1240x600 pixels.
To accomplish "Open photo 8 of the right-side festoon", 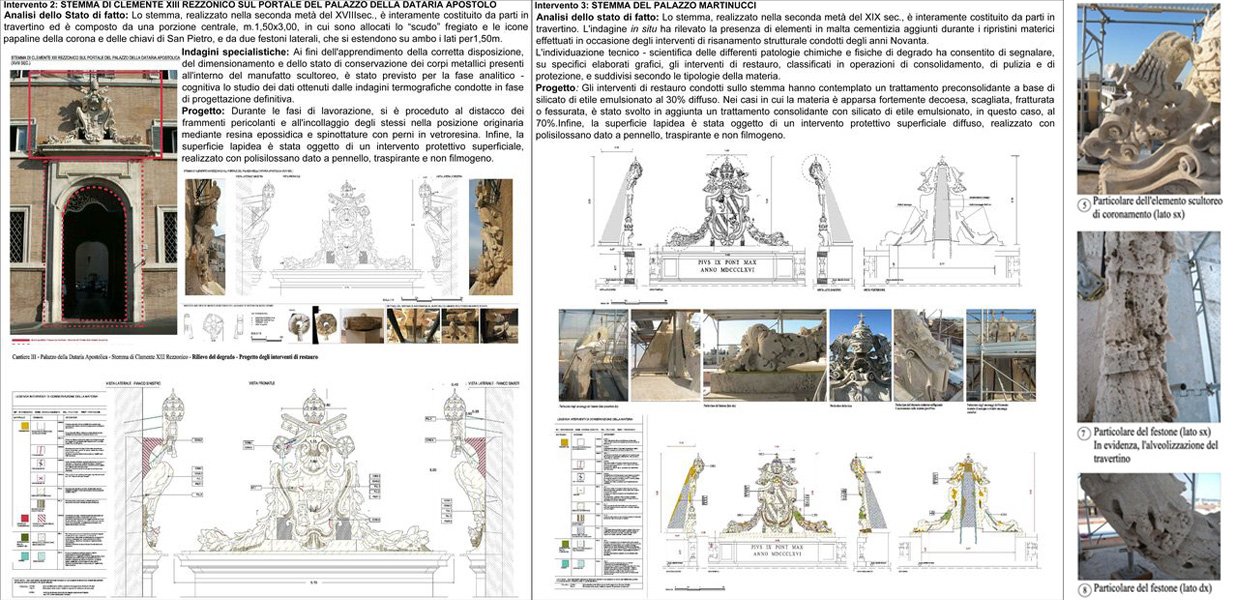I will point(1148,526).
